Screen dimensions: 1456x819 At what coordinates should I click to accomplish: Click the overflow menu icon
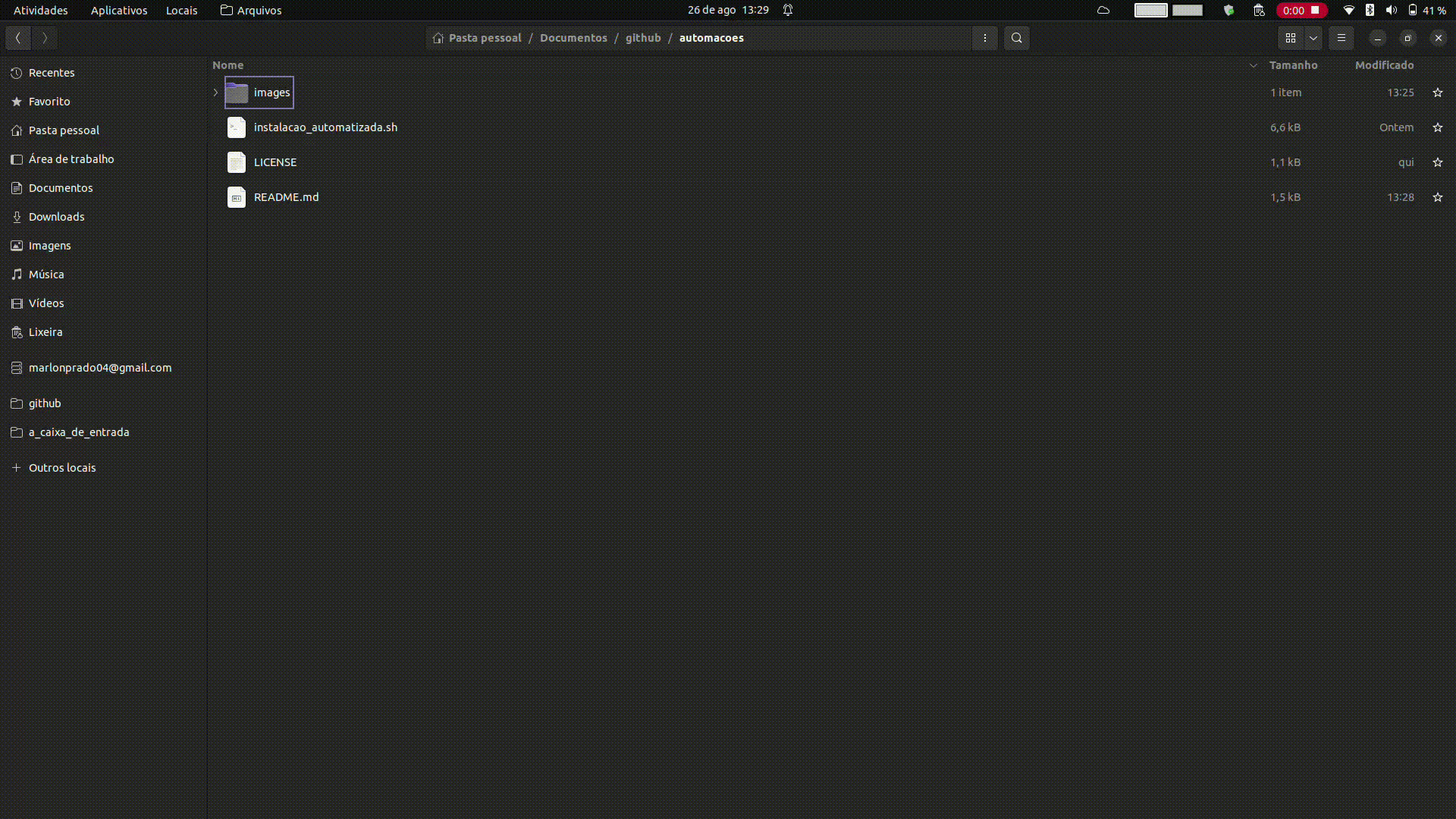coord(984,37)
